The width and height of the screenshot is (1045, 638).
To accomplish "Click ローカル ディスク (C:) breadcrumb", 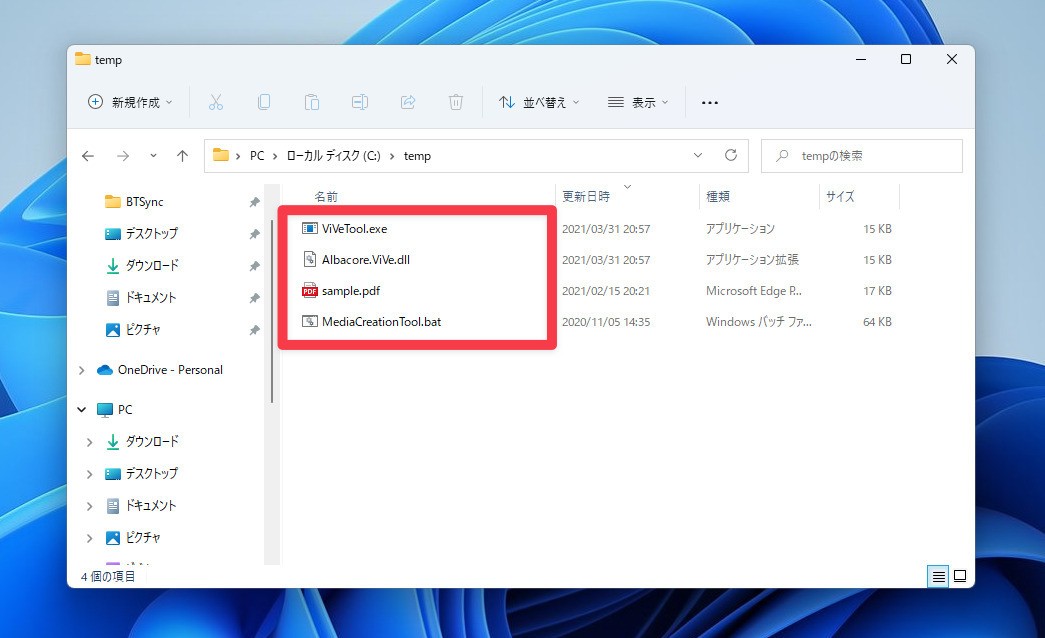I will point(333,156).
